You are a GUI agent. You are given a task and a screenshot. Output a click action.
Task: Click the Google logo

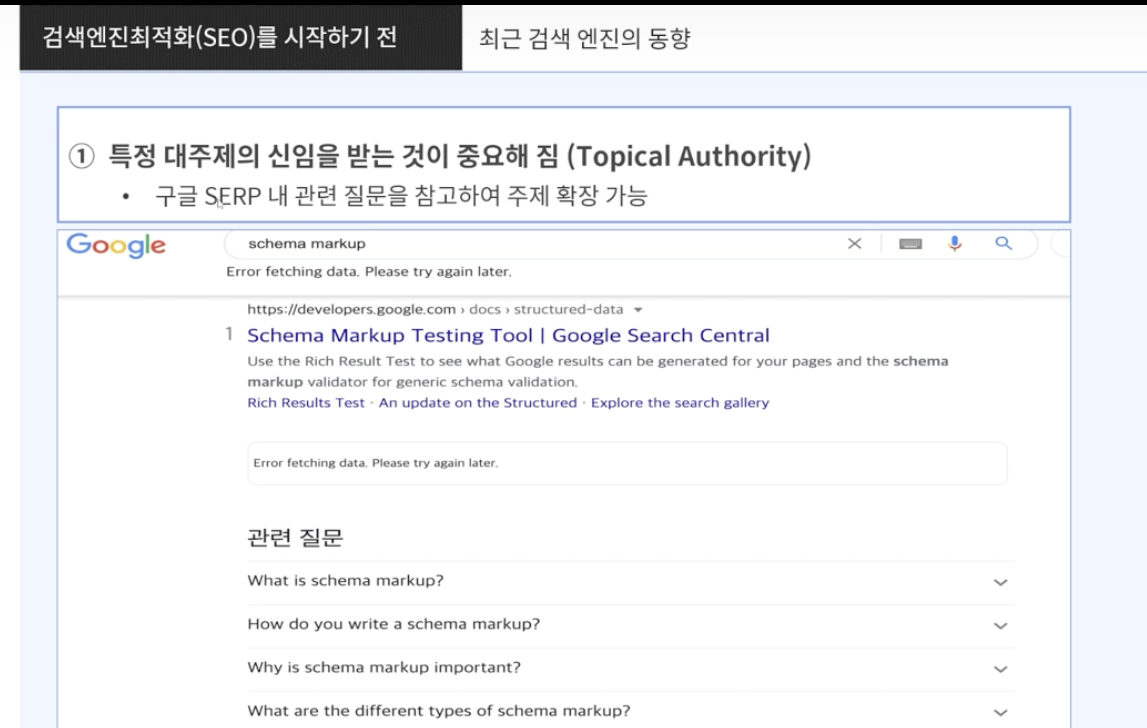point(116,245)
